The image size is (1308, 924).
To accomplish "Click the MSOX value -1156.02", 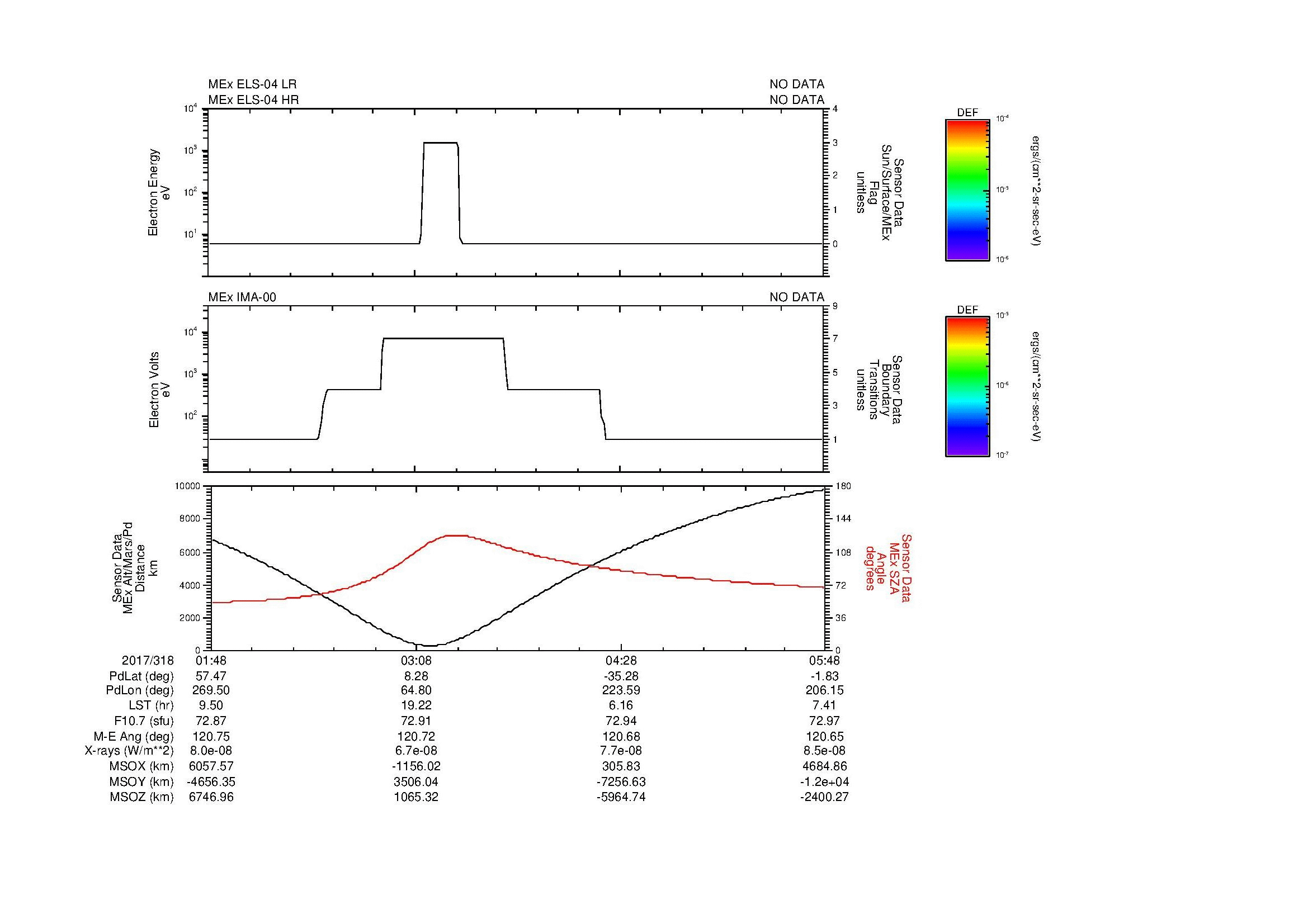I will (x=416, y=766).
